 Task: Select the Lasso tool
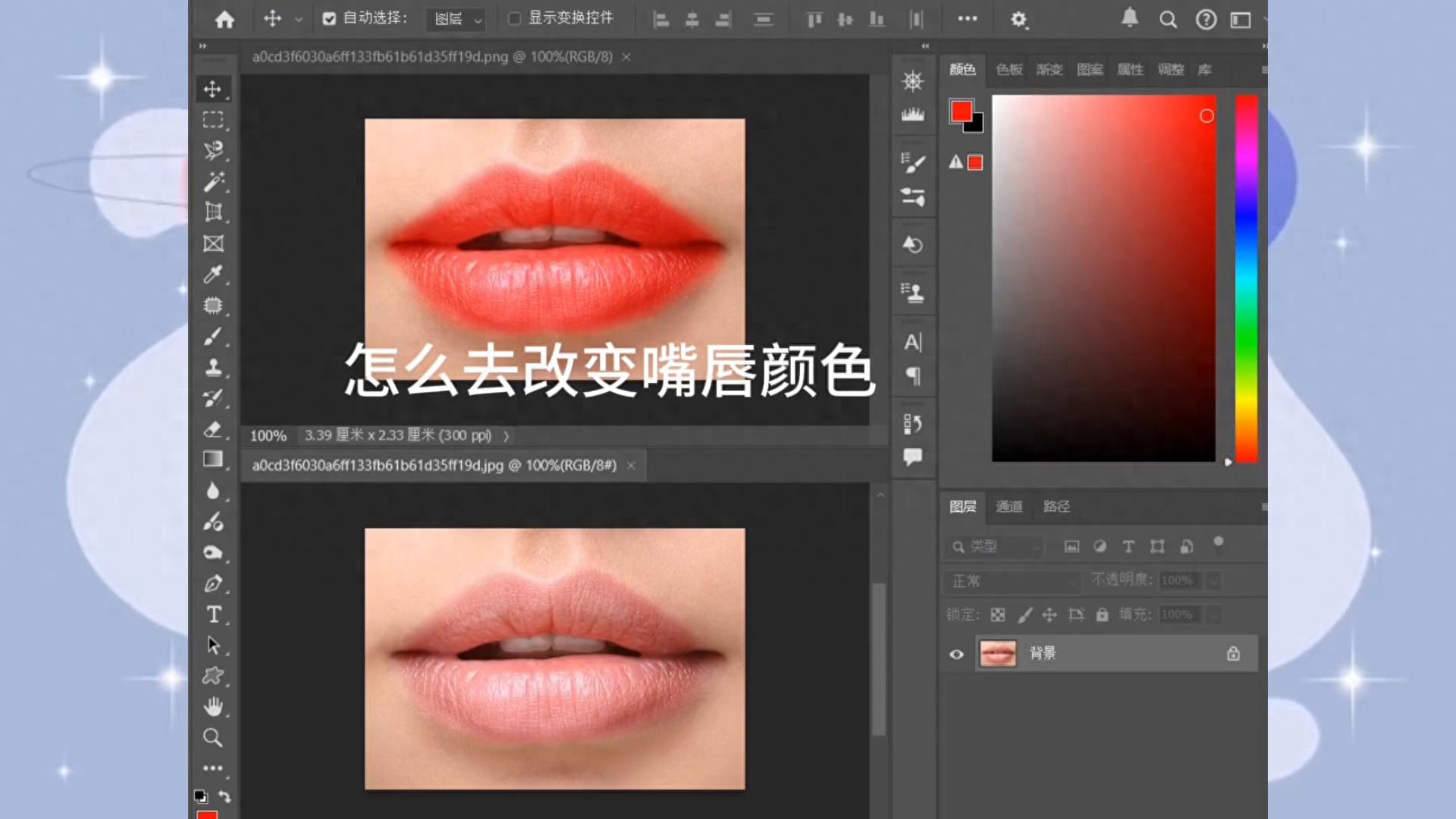213,150
